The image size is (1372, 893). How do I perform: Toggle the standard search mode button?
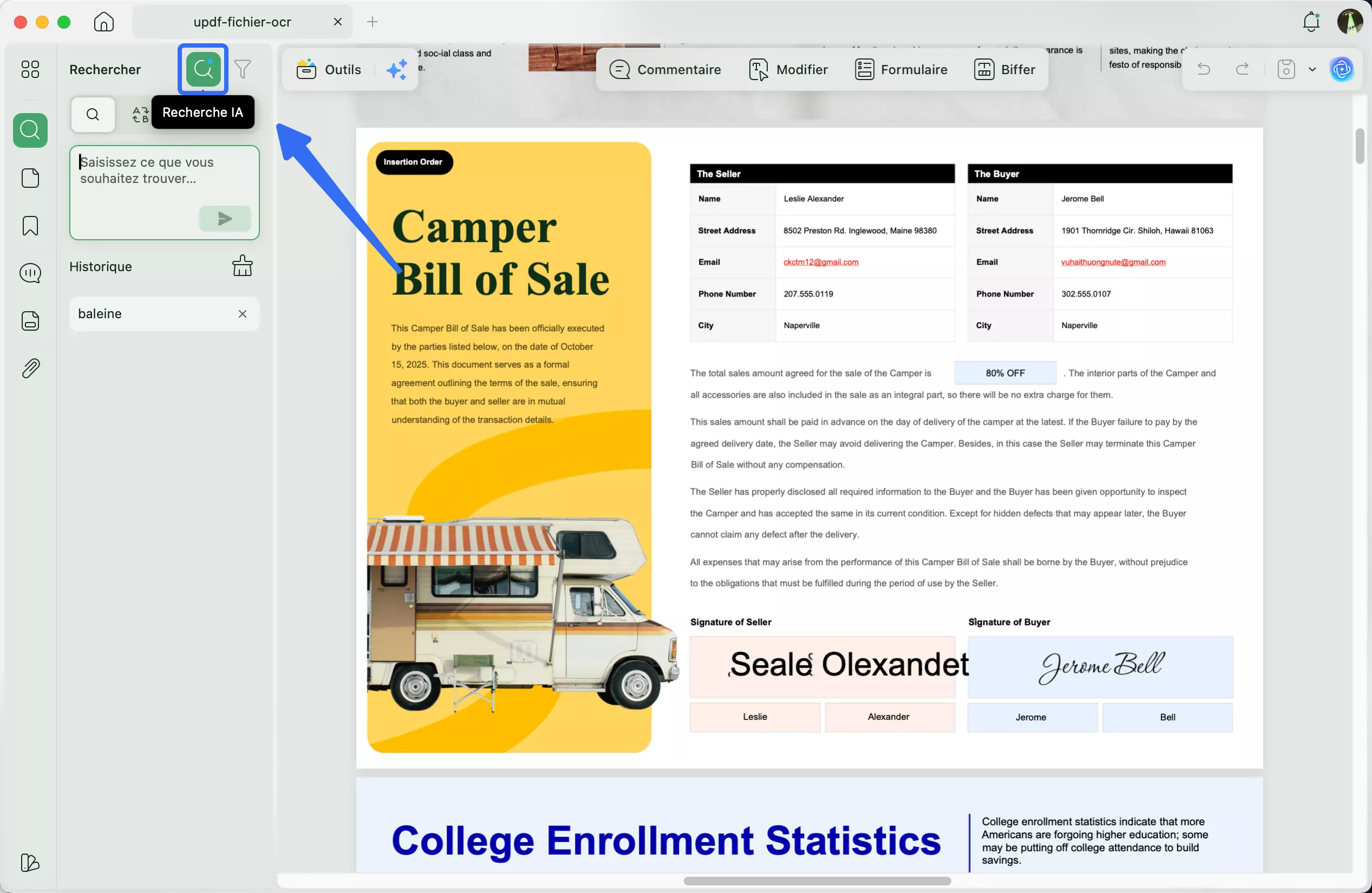coord(93,114)
